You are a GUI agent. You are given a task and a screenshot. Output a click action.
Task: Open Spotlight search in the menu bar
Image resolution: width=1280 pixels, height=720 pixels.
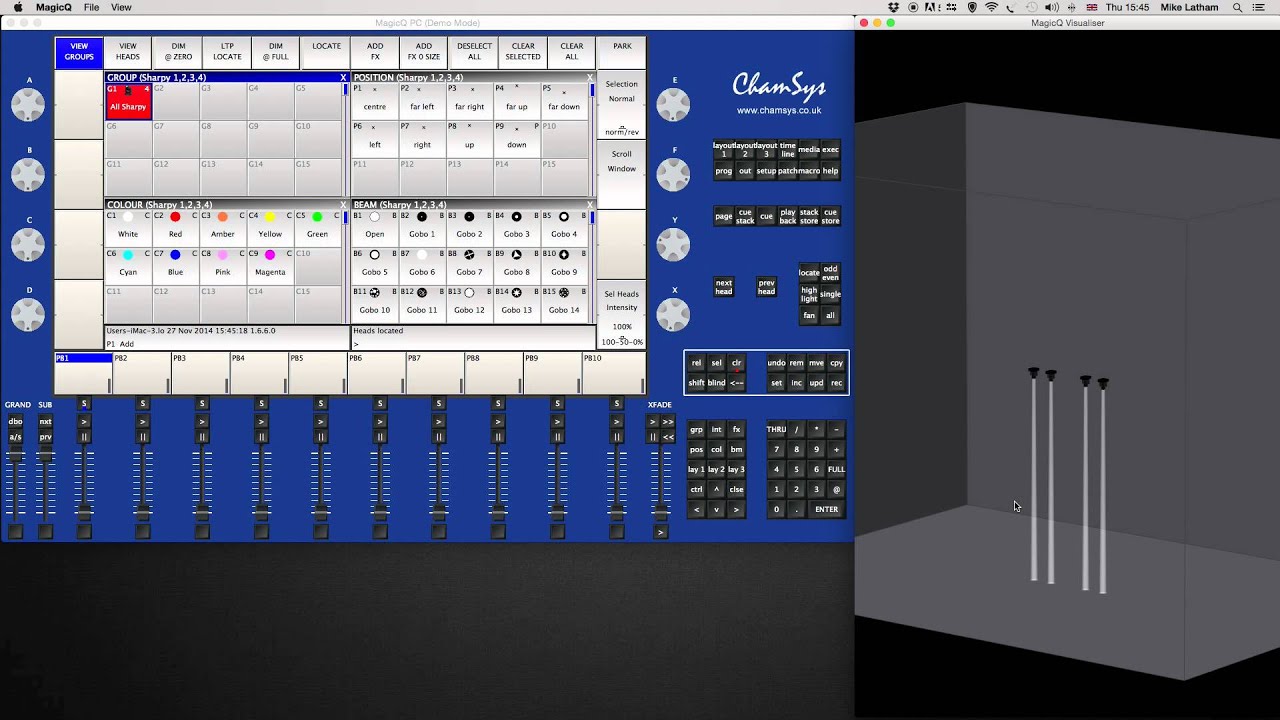1238,7
